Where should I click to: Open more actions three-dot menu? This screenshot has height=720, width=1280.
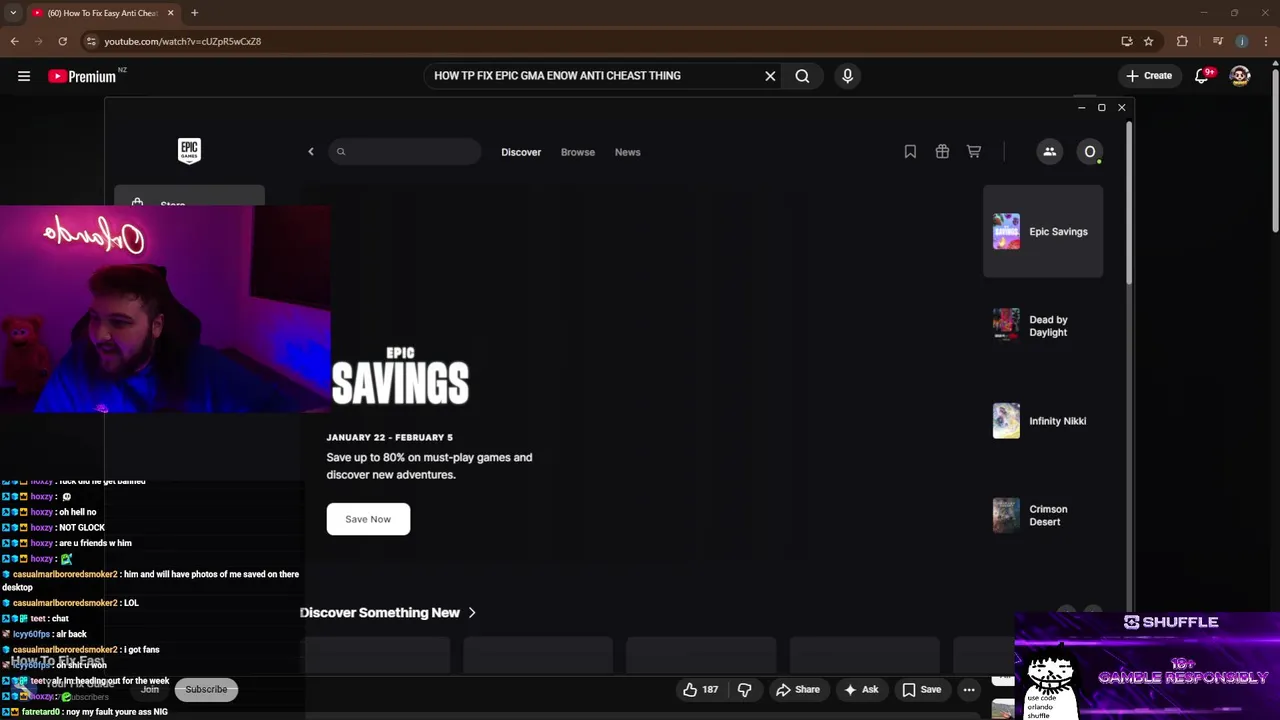(969, 690)
